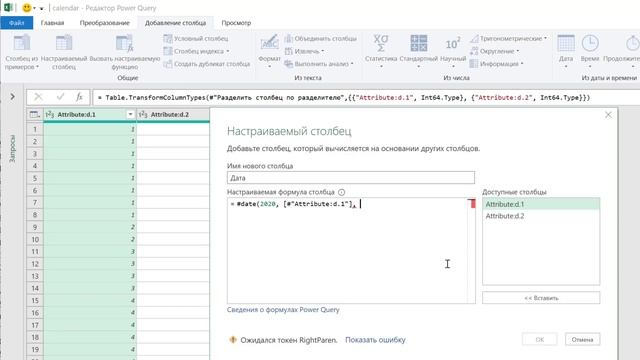Click the Отмена button
The image size is (640, 360).
[x=582, y=340]
